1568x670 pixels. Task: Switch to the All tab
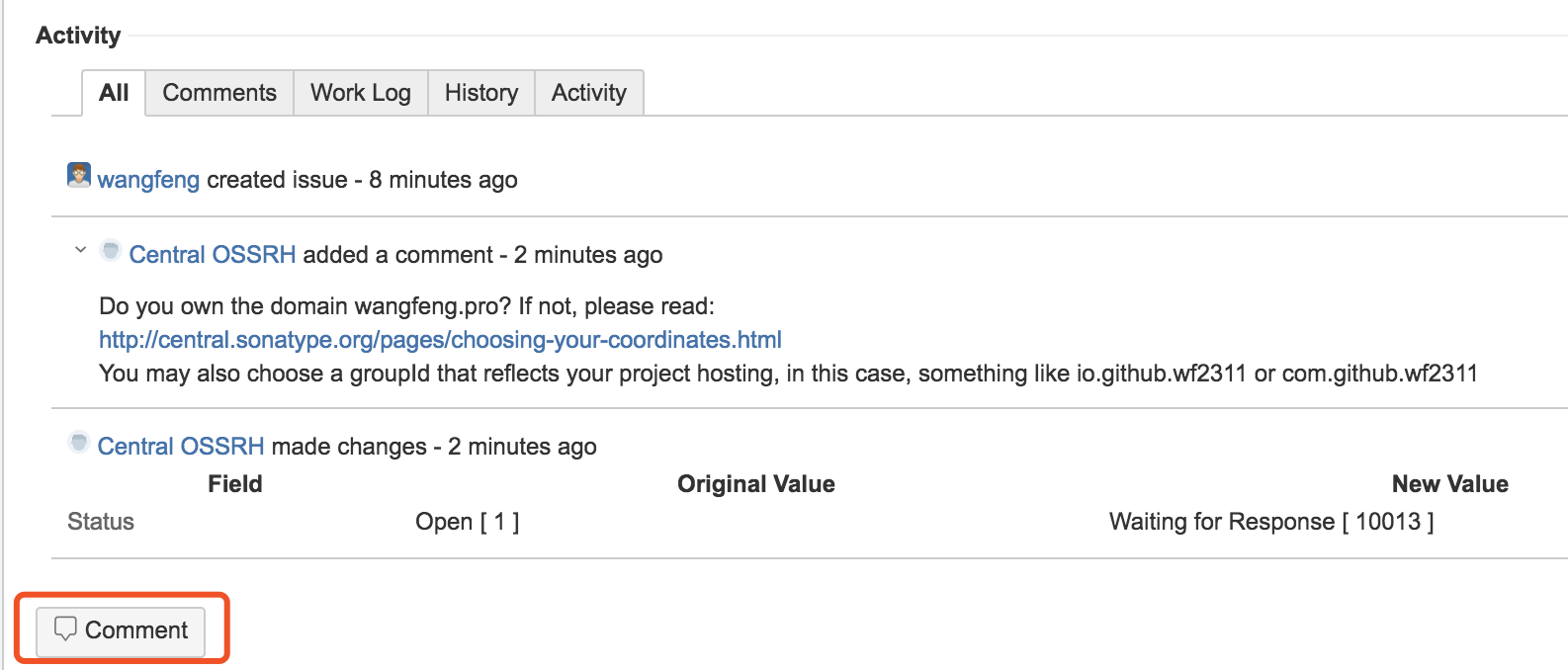coord(114,93)
